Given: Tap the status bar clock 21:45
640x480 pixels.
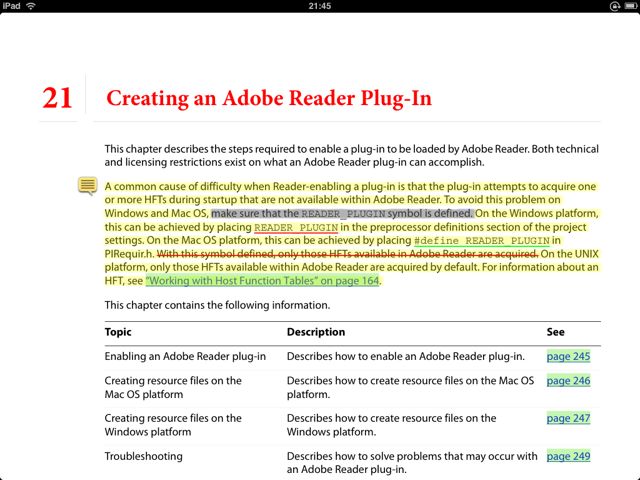Looking at the screenshot, I should click(x=320, y=6).
